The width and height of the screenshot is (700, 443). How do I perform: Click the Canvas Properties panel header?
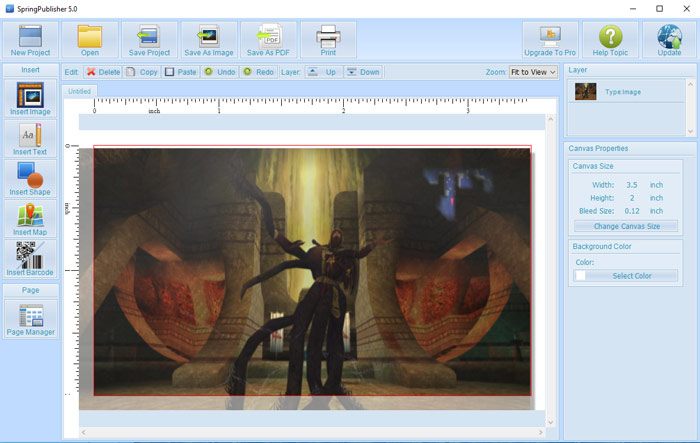(598, 148)
